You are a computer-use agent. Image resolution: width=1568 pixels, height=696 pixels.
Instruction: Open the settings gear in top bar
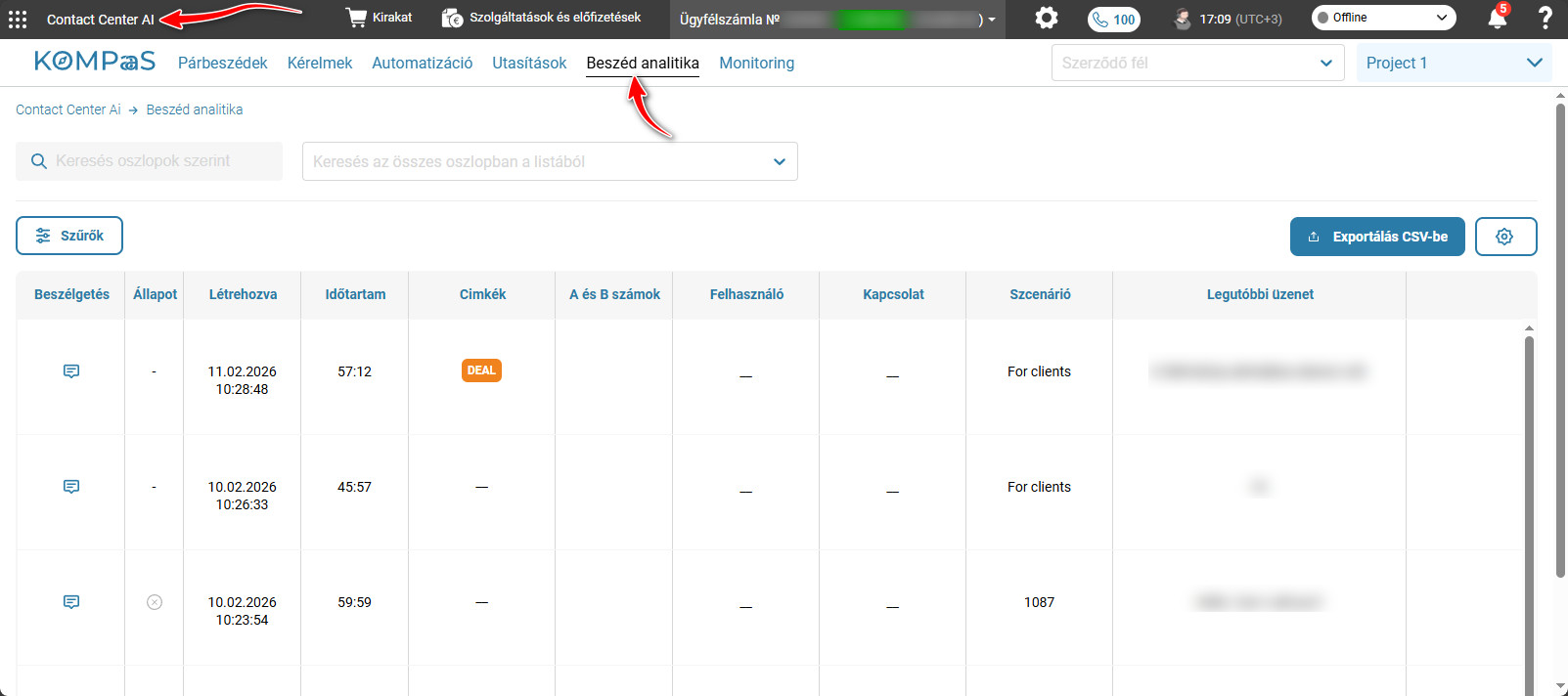click(1047, 18)
